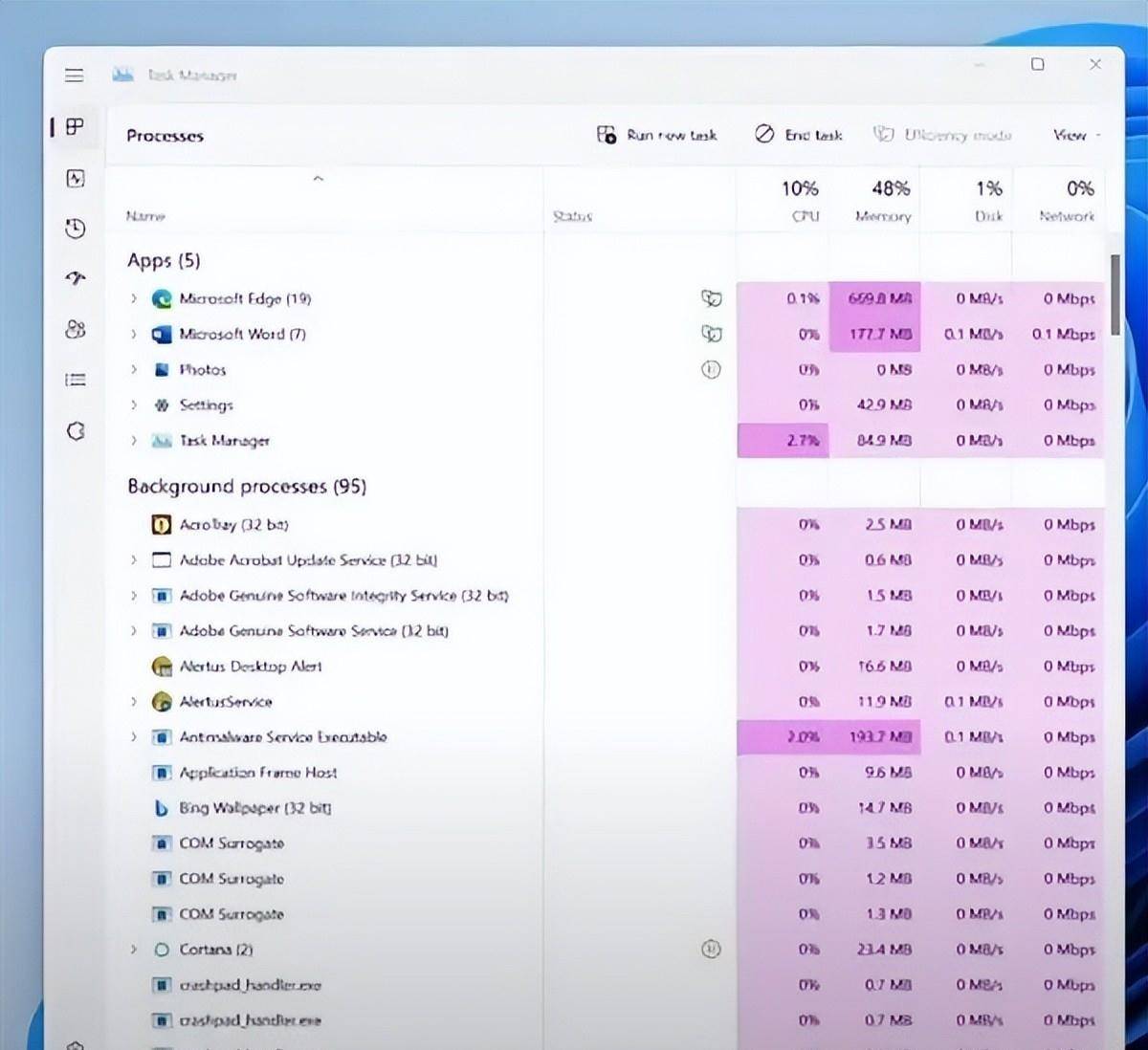Click the Microsoft Word app icon
The width and height of the screenshot is (1148, 1050).
[x=162, y=334]
